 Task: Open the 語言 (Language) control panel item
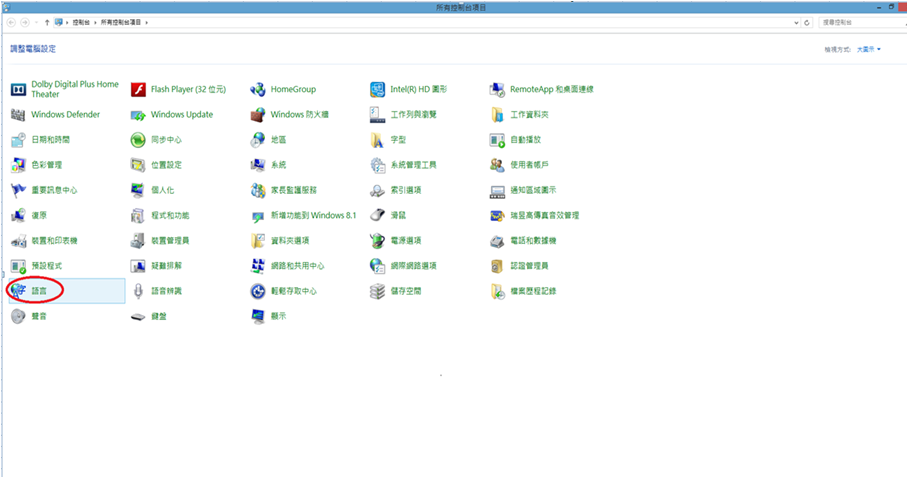(x=38, y=290)
